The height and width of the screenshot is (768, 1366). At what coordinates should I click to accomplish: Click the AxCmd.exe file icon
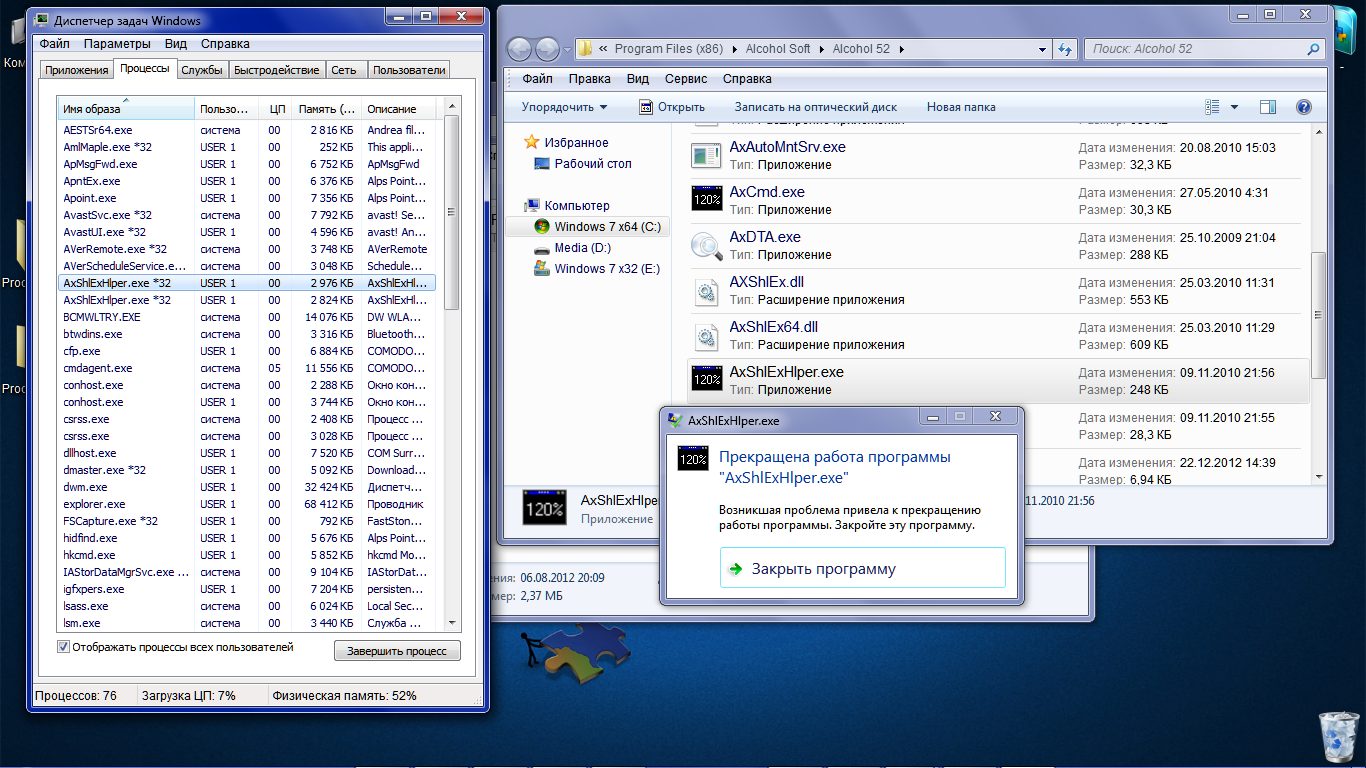pyautogui.click(x=706, y=199)
